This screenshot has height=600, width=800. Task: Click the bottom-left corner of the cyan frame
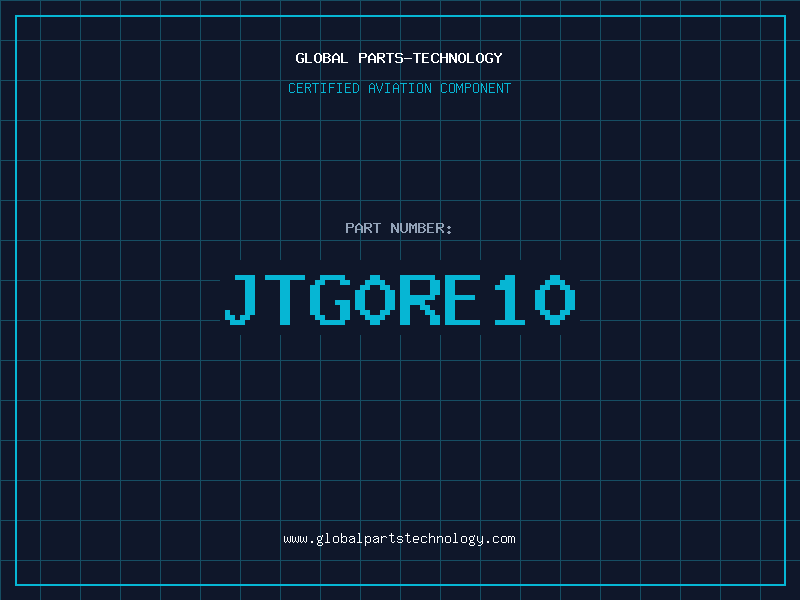pyautogui.click(x=16, y=584)
